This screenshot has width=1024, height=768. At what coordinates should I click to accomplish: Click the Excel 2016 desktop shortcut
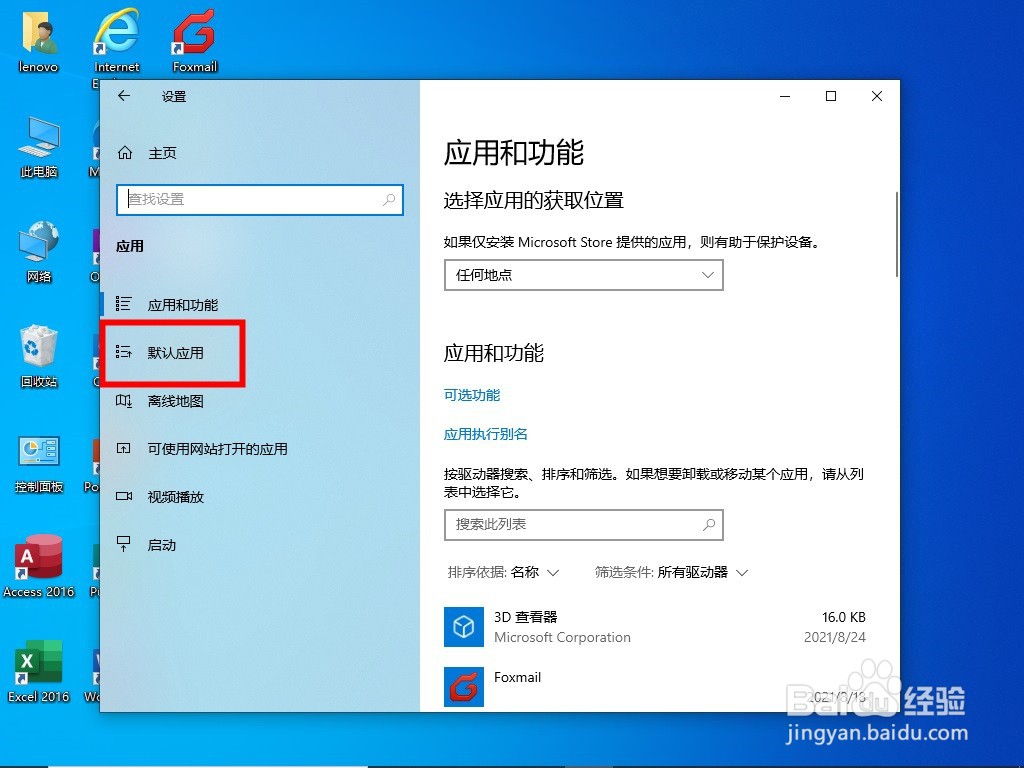coord(39,671)
